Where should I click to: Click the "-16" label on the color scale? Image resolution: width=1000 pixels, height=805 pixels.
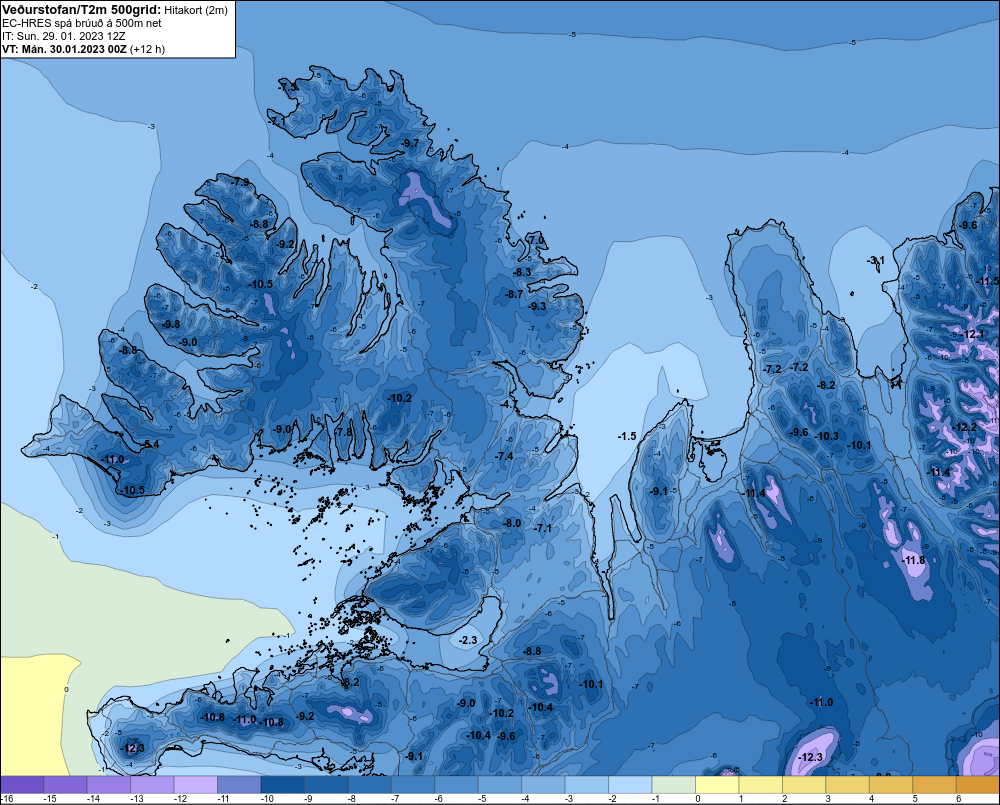coord(7,799)
